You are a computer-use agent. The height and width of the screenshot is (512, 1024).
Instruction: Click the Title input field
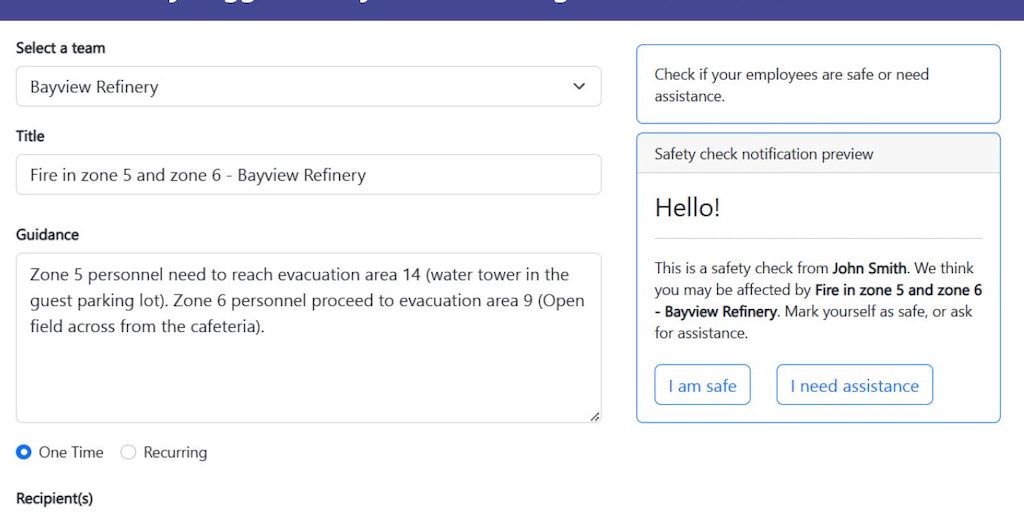click(308, 175)
